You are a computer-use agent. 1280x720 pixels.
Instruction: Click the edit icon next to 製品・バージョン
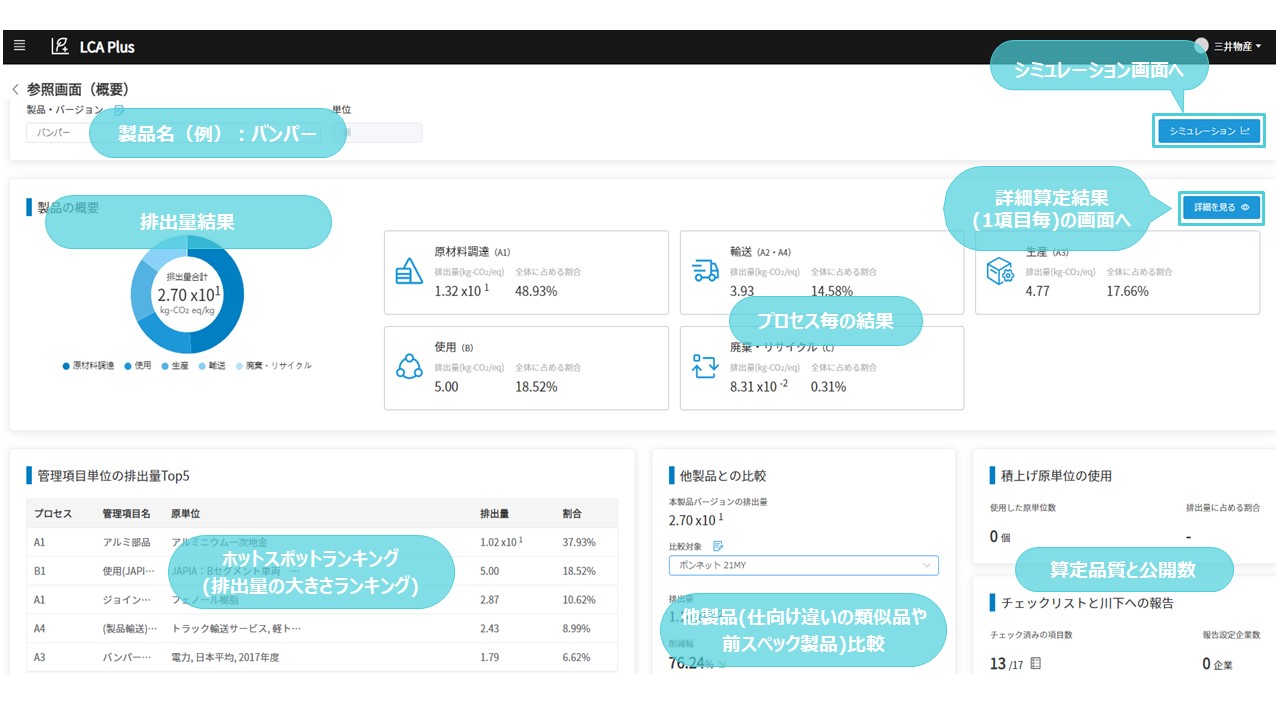[x=119, y=109]
